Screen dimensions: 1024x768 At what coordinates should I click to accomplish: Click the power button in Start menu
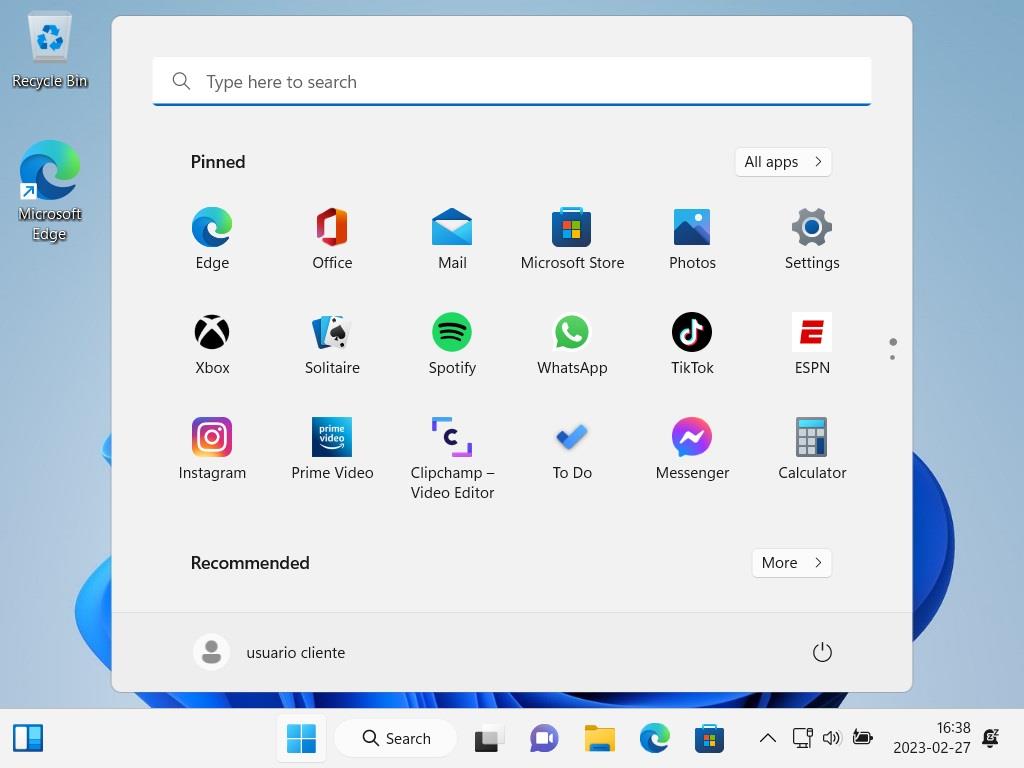[x=822, y=653]
